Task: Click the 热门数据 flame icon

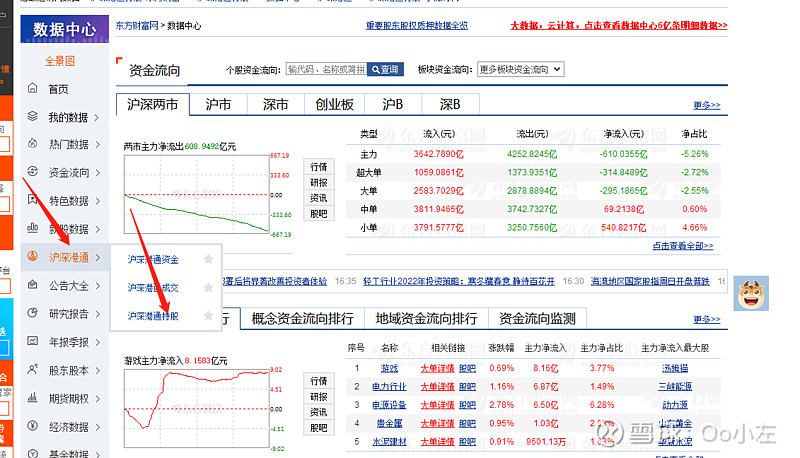Action: pos(33,144)
